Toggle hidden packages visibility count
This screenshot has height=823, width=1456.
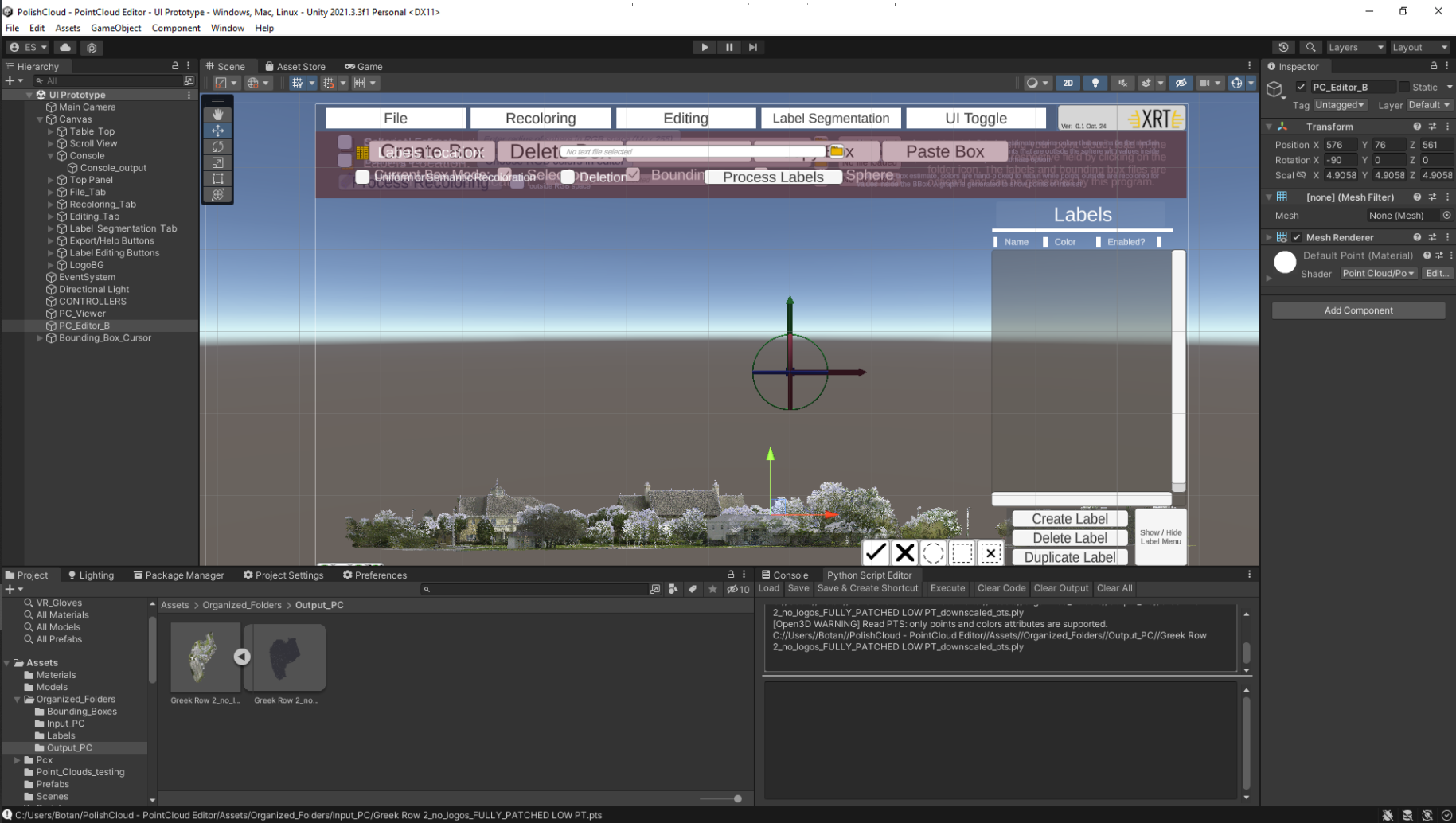pos(738,589)
